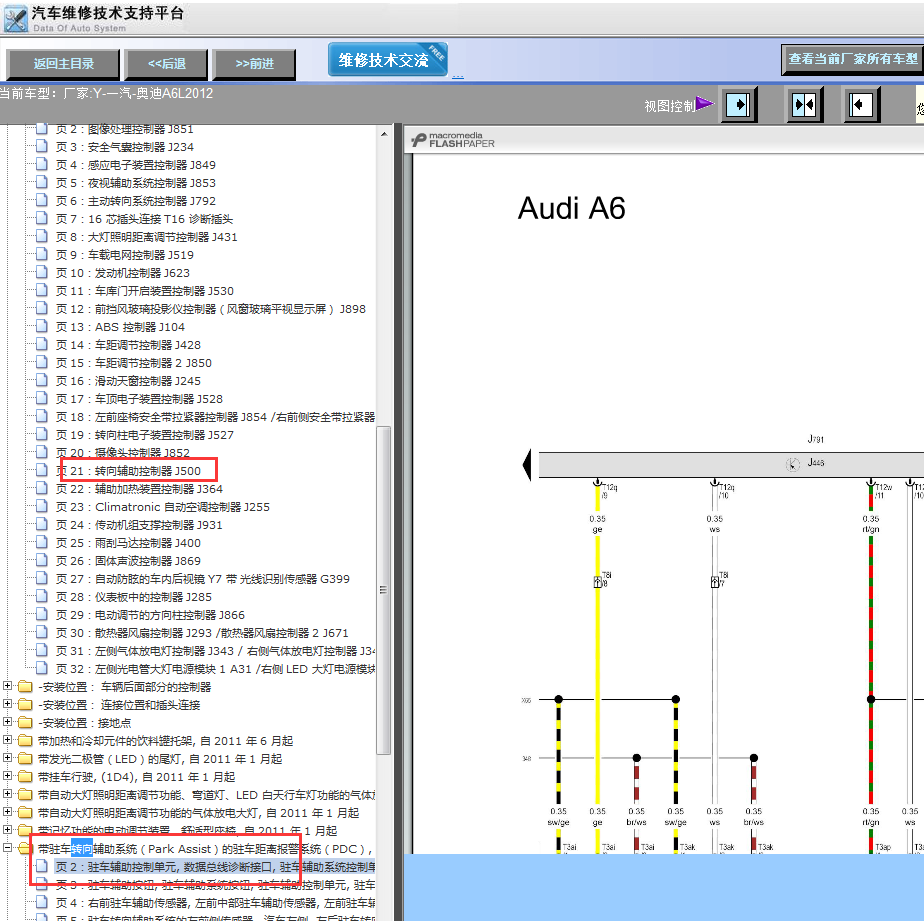Expand 带挂车行驶 (1D4) node
The width and height of the screenshot is (924, 921).
pos(7,776)
